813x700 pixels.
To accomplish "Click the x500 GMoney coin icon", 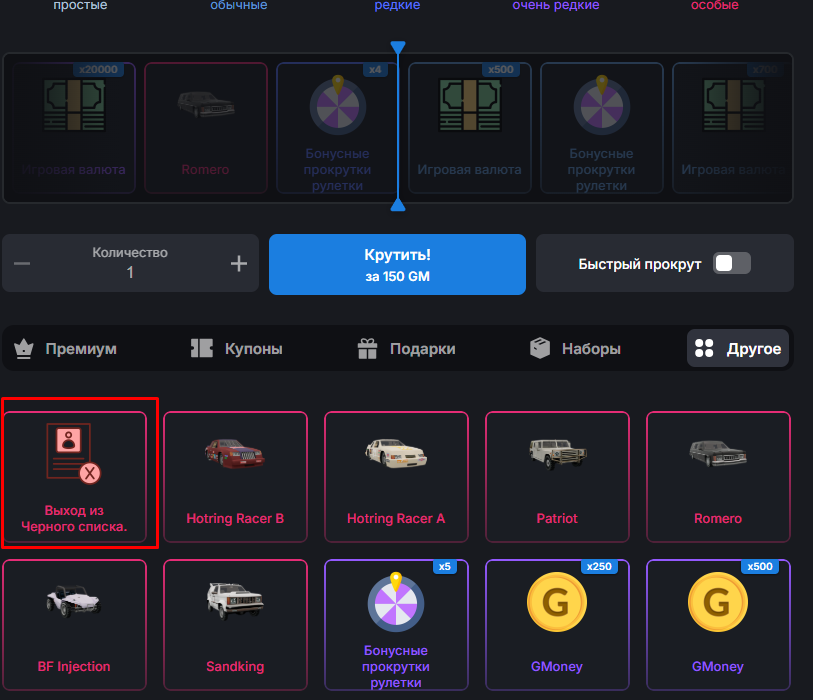I will pos(718,602).
